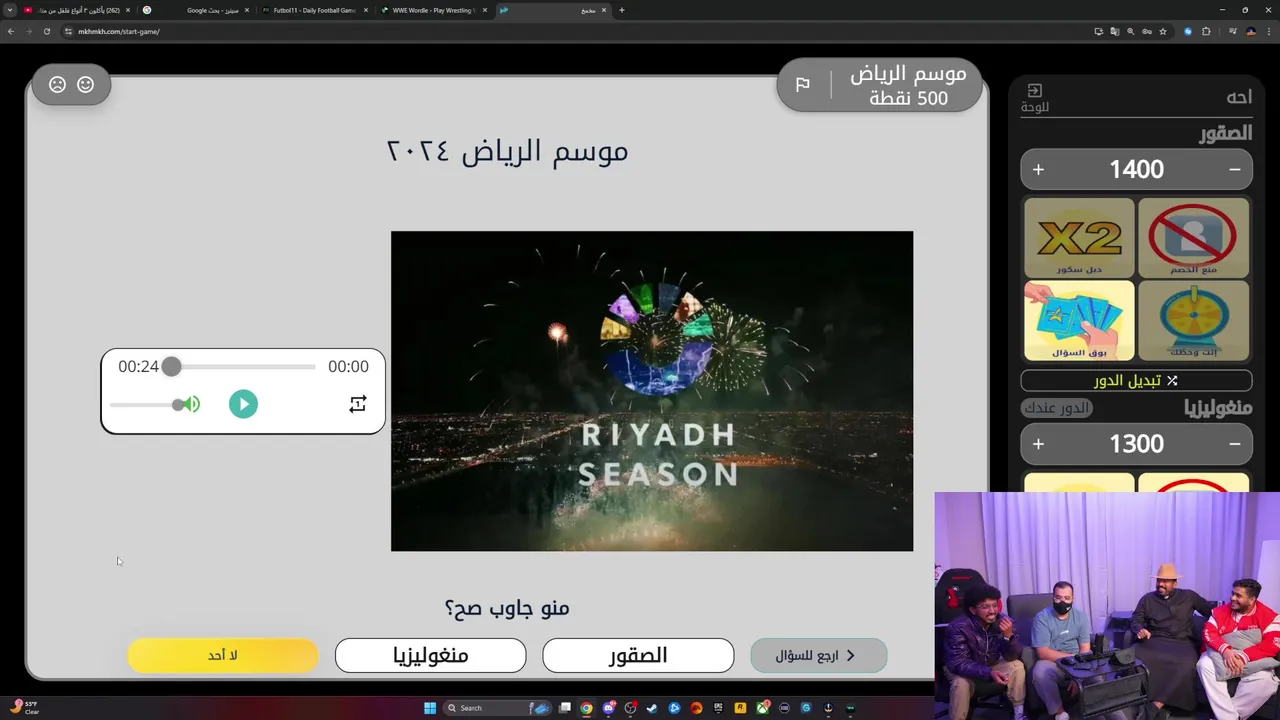Viewport: 1280px width, 720px height.
Task: Click the happy face reaction icon
Action: [x=86, y=85]
